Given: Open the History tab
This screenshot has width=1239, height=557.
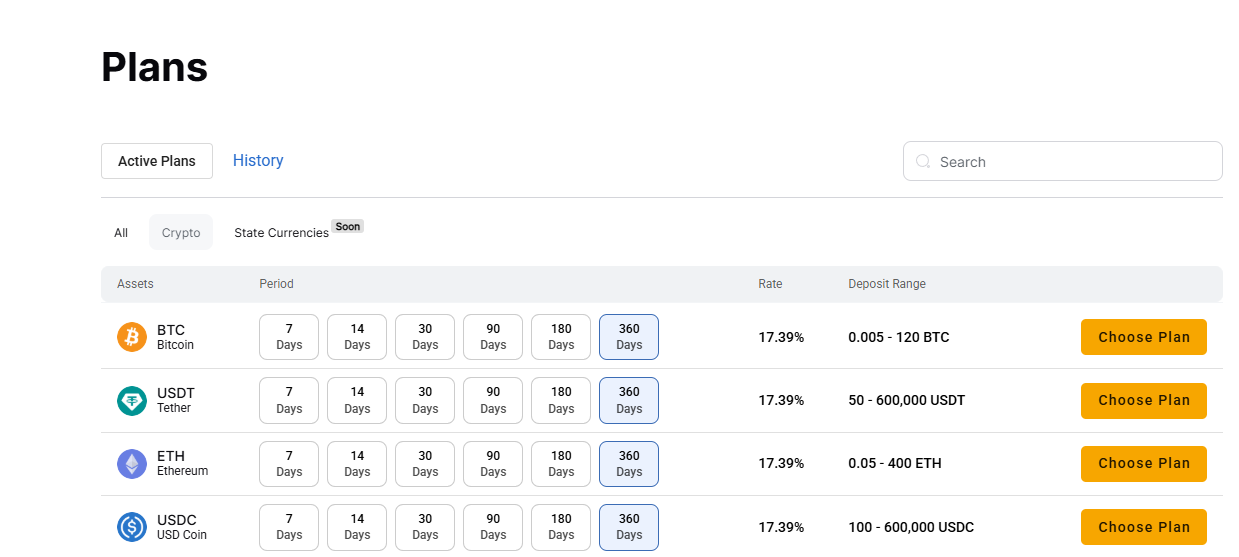Looking at the screenshot, I should coord(258,160).
